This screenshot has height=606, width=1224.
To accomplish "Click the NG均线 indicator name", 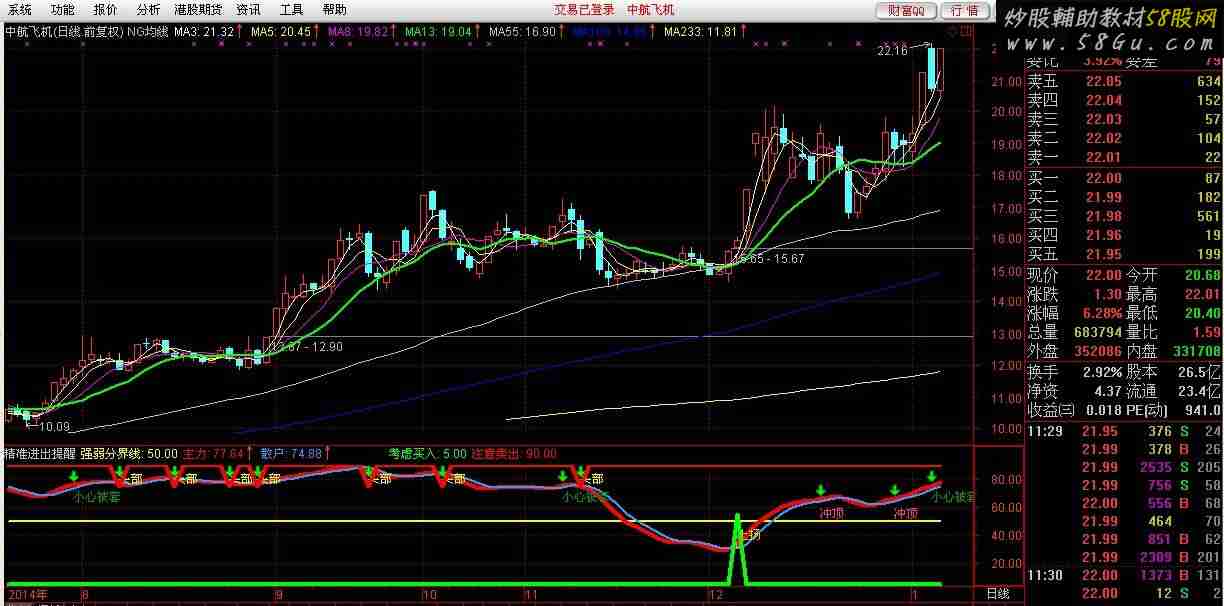I will pos(148,31).
